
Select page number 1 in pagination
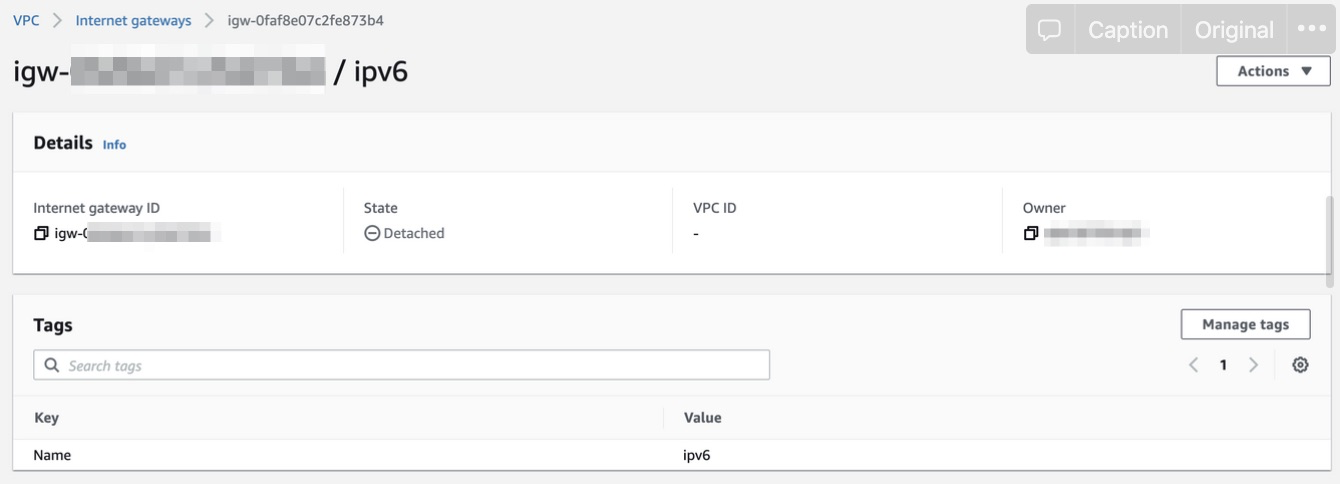[x=1223, y=365]
